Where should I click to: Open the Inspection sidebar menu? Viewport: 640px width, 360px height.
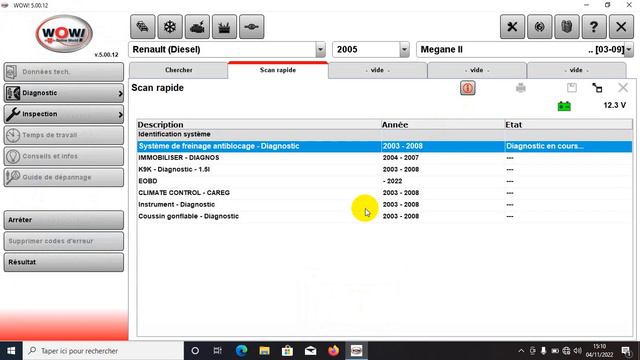pos(64,114)
